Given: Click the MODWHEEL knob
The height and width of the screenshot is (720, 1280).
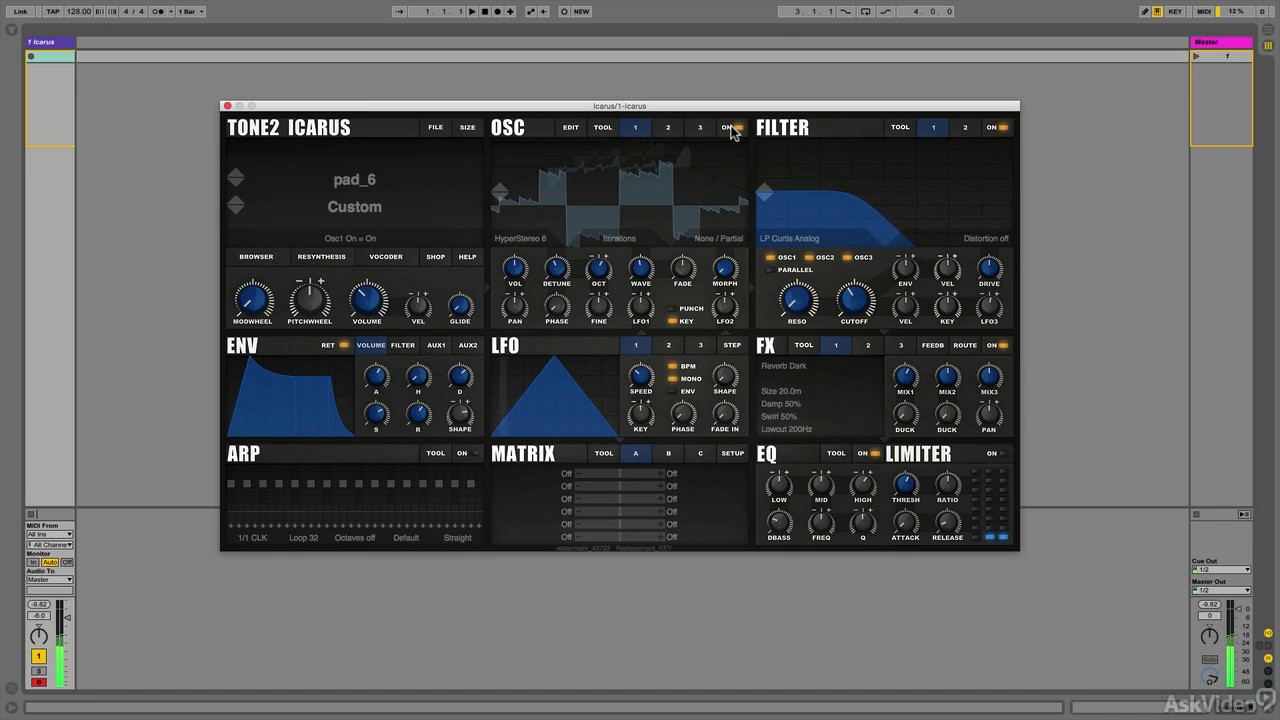Looking at the screenshot, I should [252, 299].
